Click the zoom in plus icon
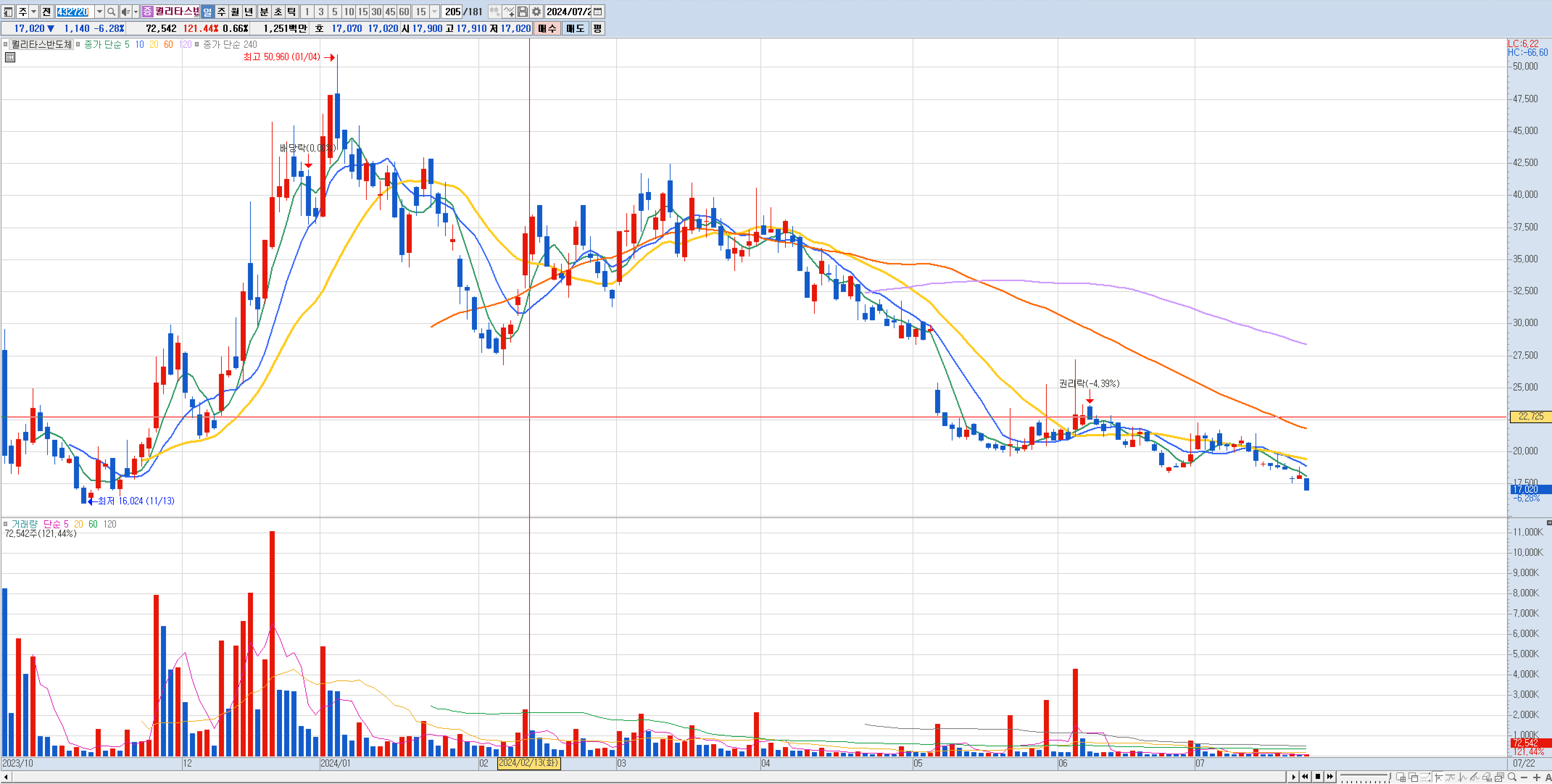1552x784 pixels. click(1536, 777)
